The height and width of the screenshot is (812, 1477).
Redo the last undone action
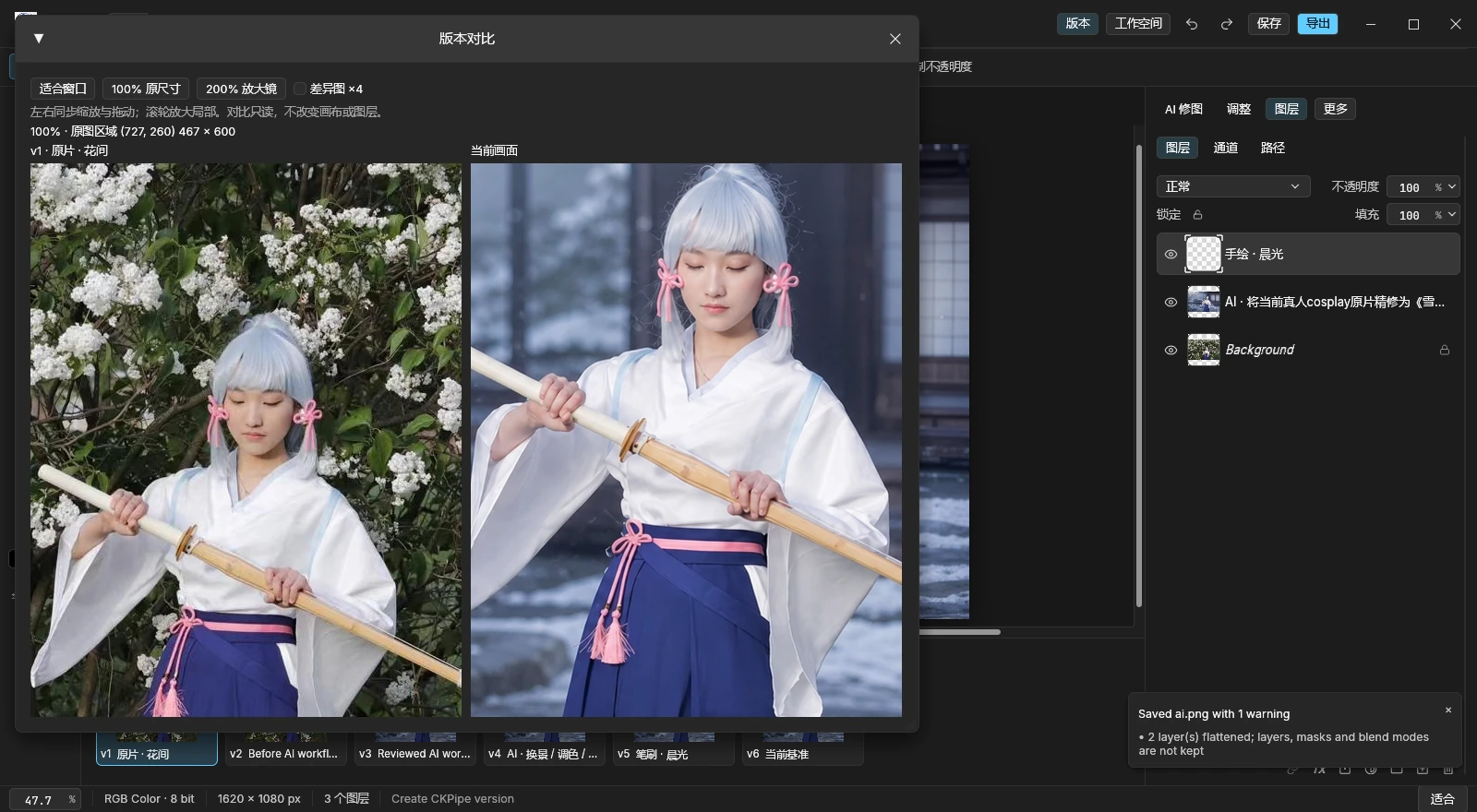point(1227,24)
